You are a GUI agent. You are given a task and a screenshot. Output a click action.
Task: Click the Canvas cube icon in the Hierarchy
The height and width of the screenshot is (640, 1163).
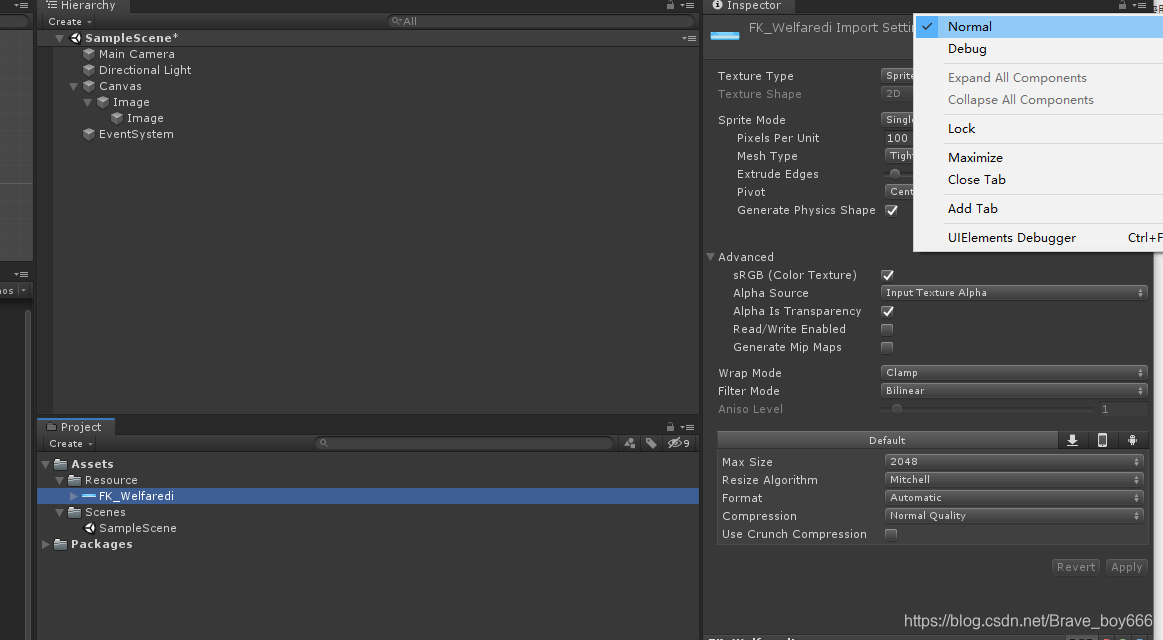click(89, 86)
